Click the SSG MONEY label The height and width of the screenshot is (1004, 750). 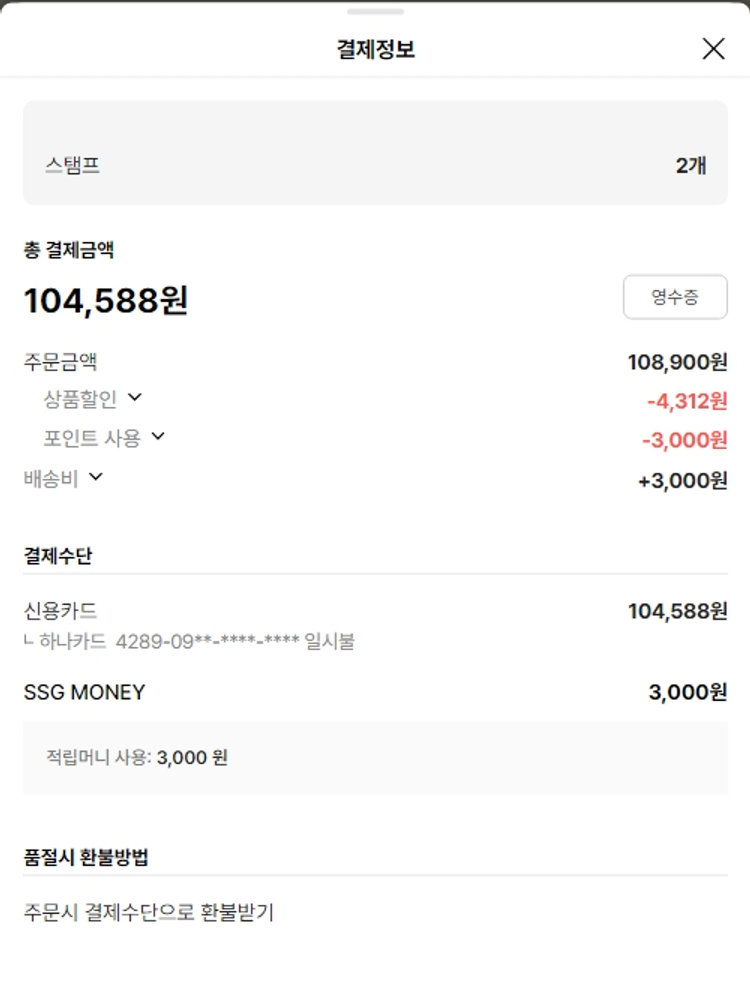[84, 692]
